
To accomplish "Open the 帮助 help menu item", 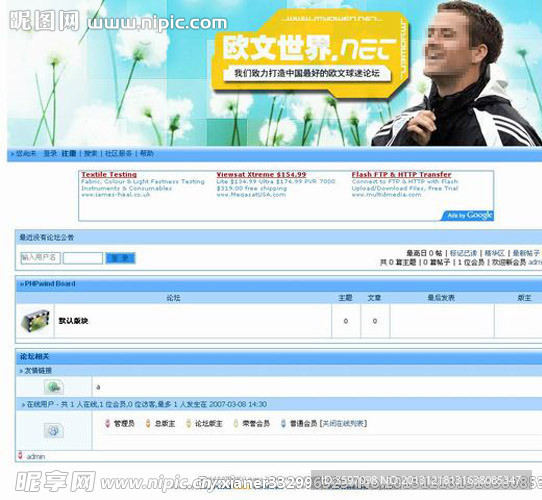I will click(147, 154).
